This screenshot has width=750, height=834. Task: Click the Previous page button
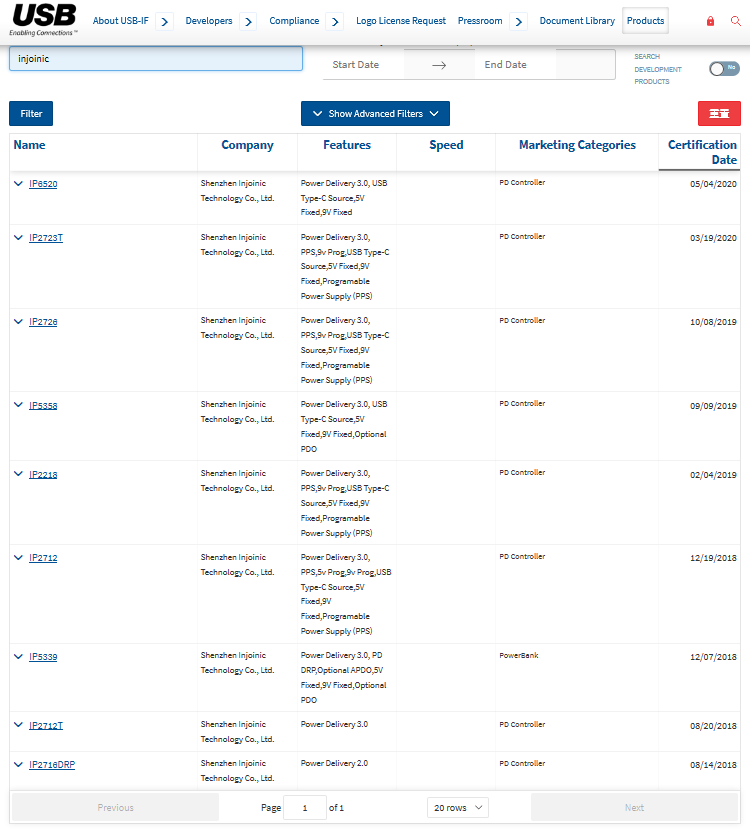click(115, 807)
